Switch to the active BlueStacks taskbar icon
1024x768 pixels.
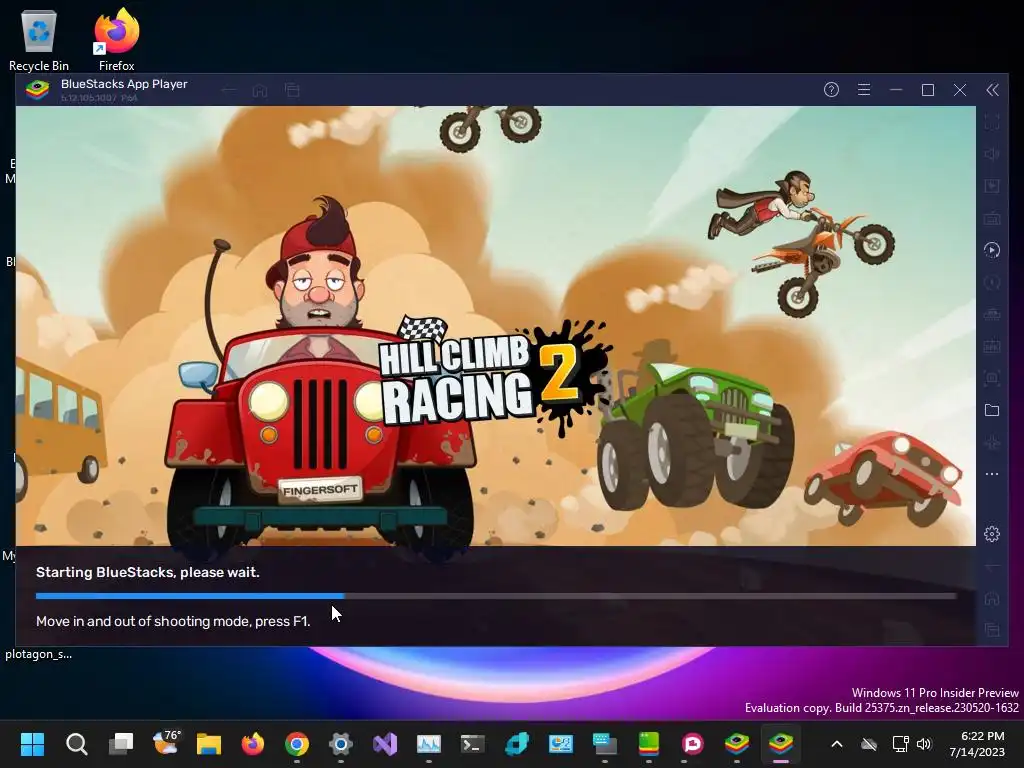click(781, 744)
